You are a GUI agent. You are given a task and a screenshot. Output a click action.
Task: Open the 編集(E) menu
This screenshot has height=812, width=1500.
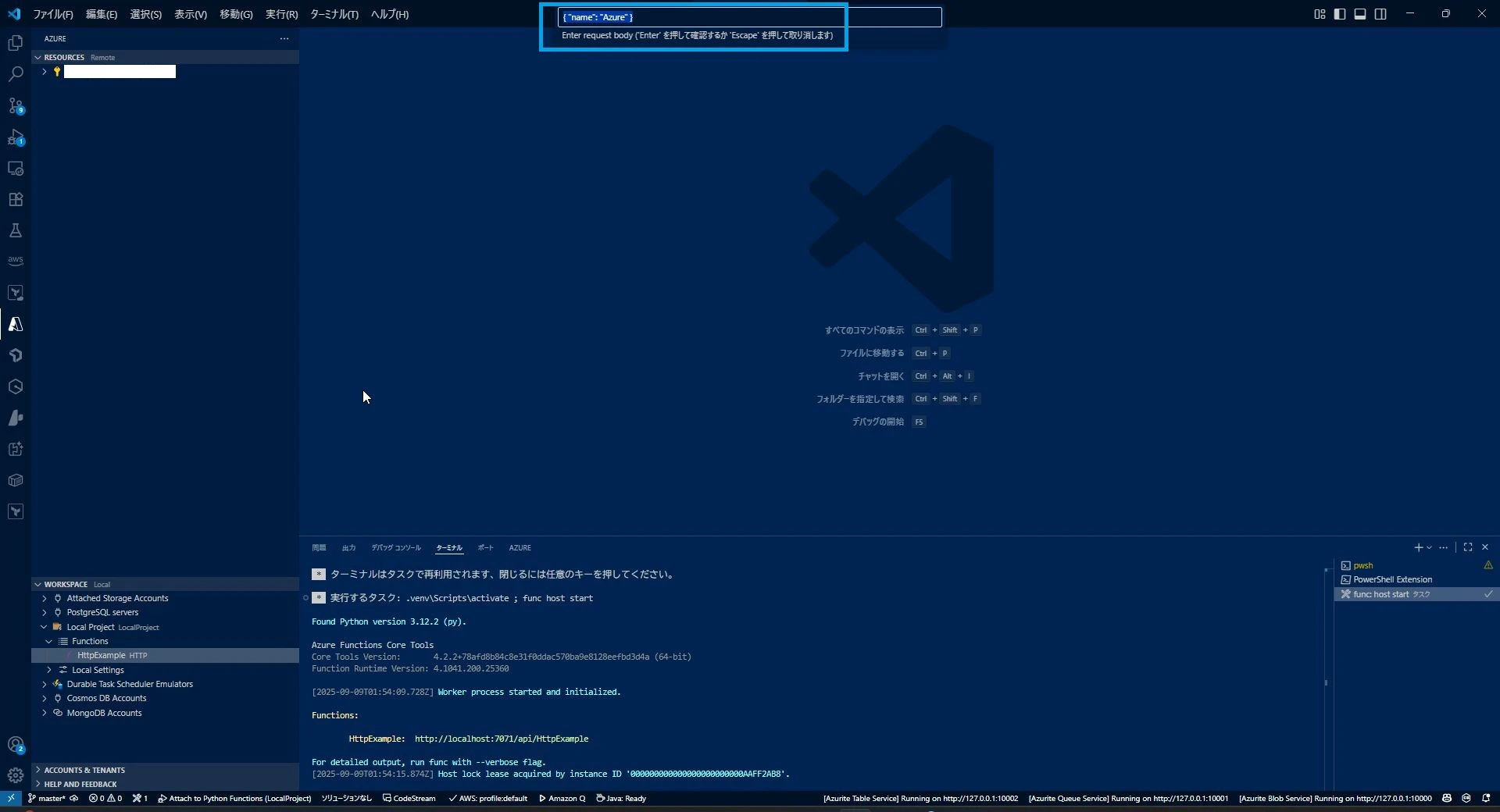(x=102, y=14)
